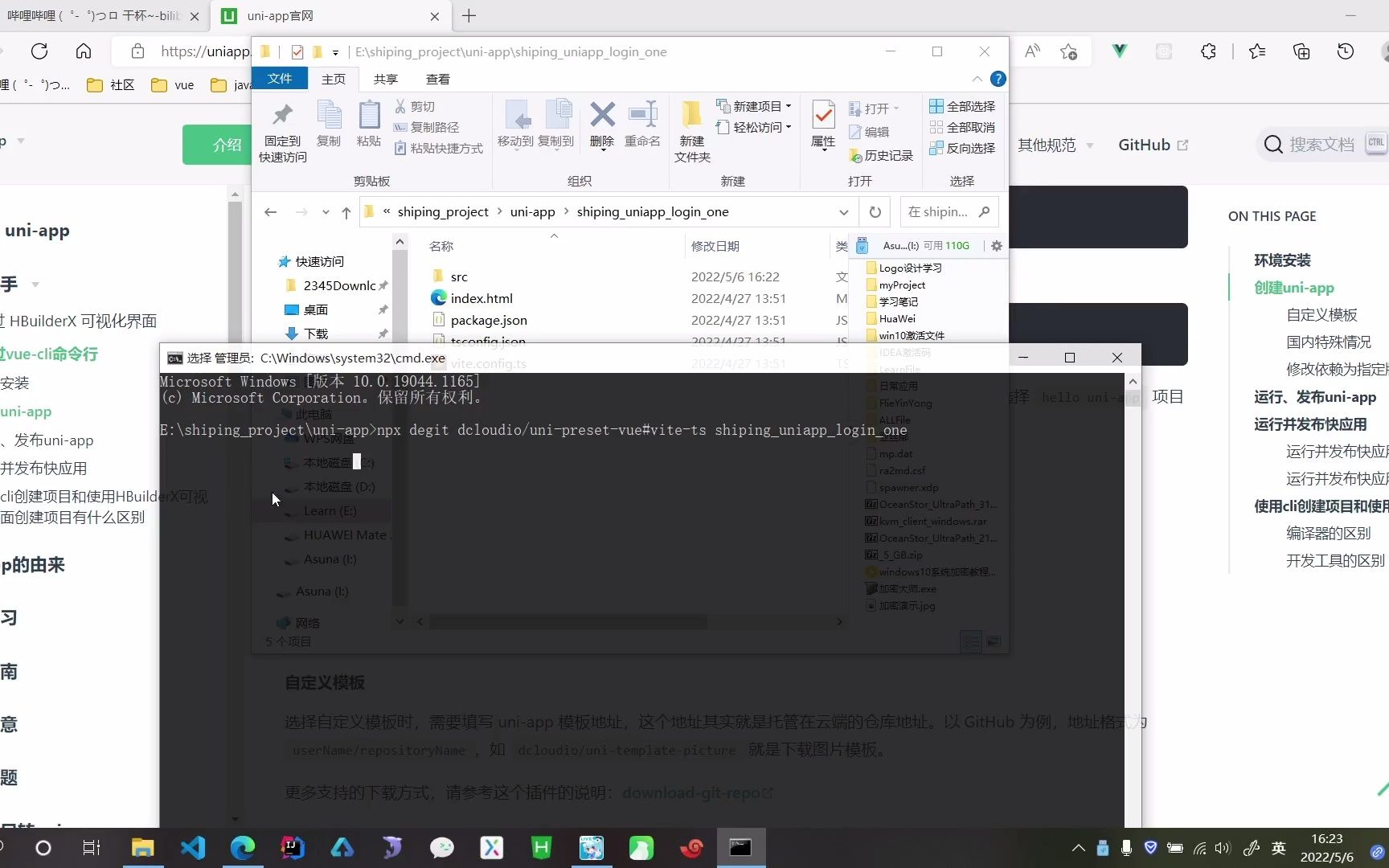Create a new folder with 新建文件夹
Viewport: 1389px width, 868px height.
691,129
